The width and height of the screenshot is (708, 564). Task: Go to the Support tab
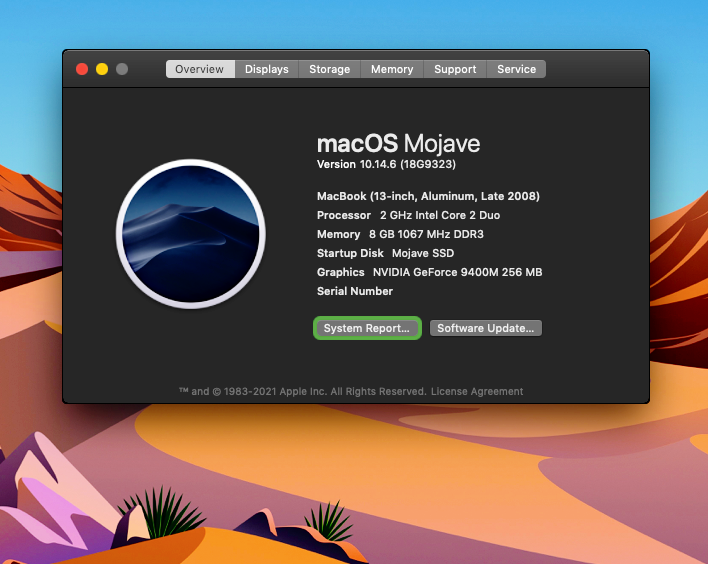(455, 69)
